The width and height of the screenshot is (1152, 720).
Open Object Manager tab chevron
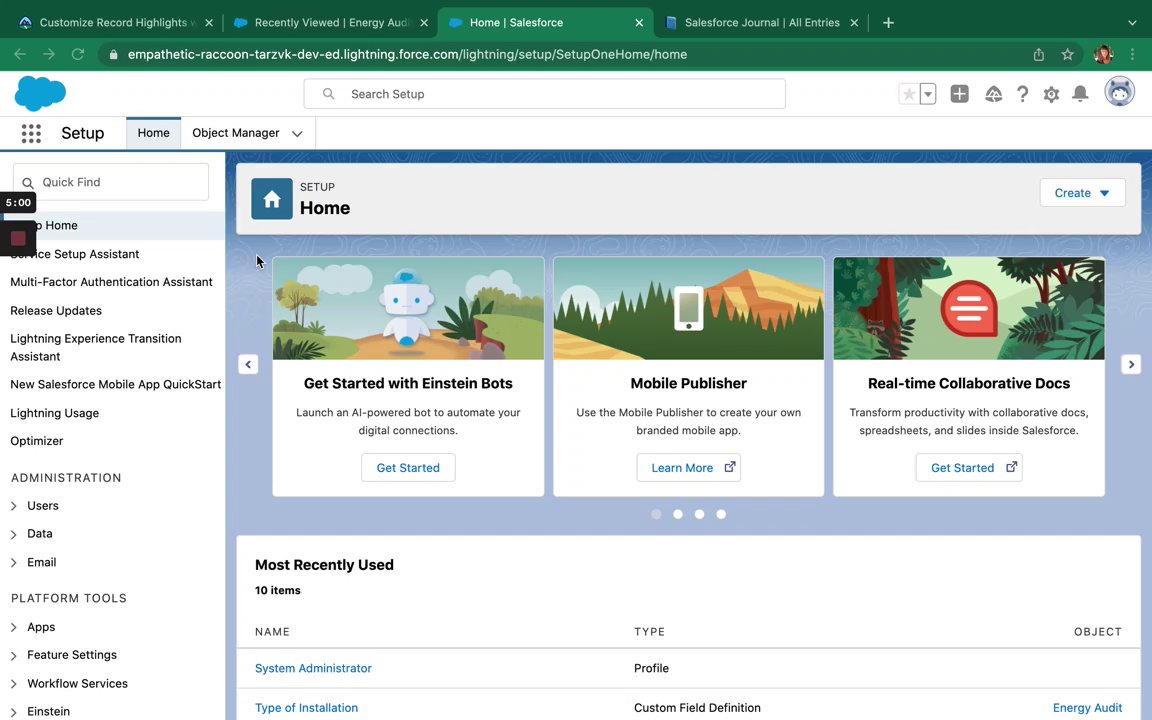coord(297,134)
